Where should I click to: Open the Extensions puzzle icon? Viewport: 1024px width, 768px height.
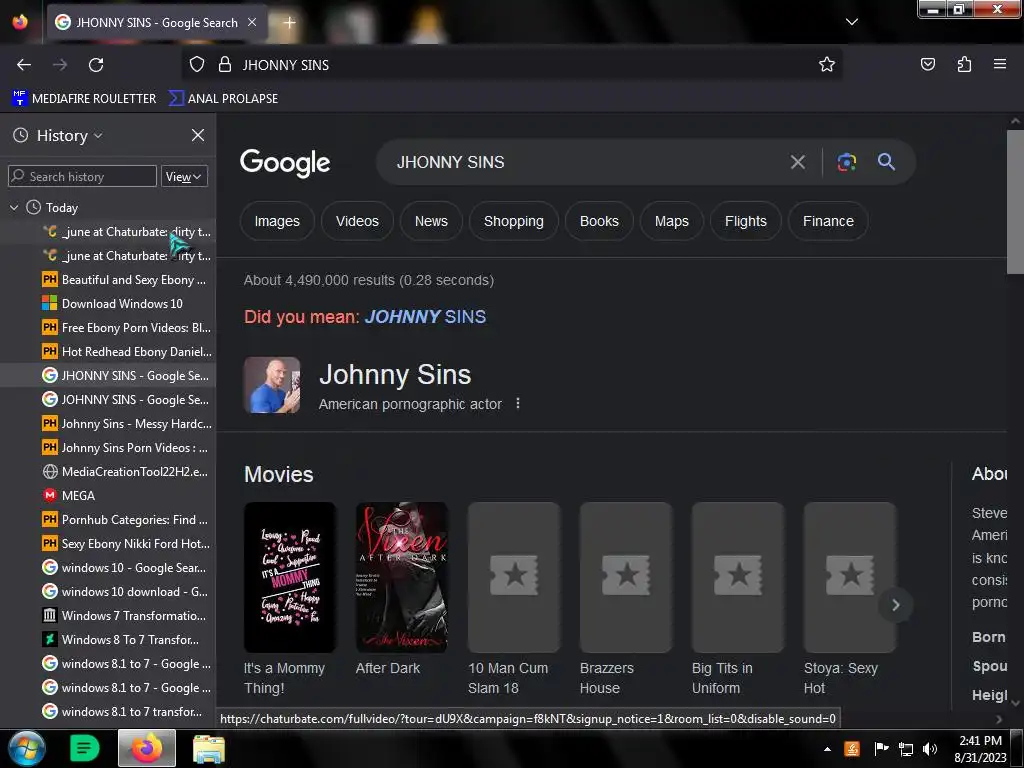(x=964, y=64)
